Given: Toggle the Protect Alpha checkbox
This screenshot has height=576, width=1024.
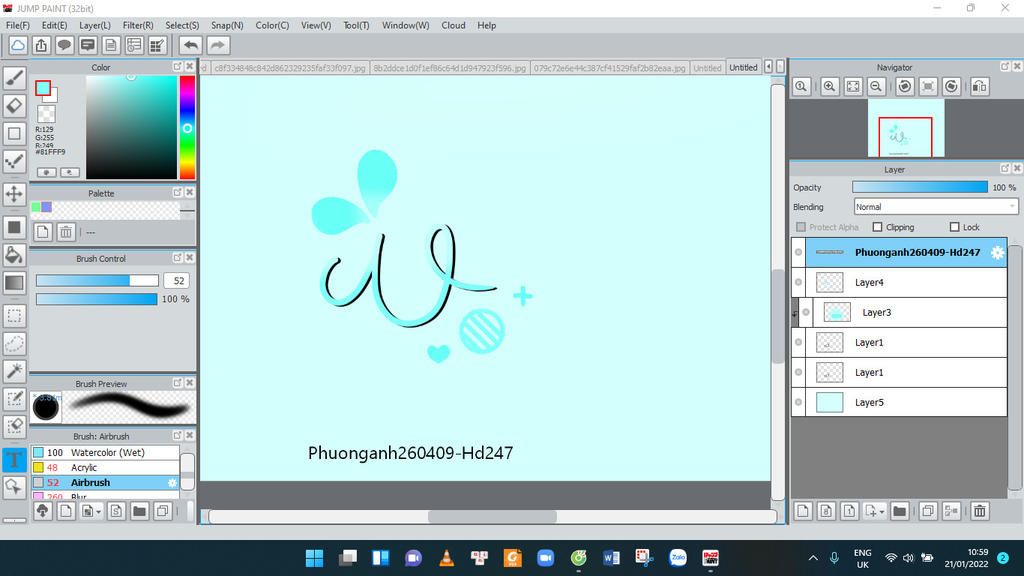Looking at the screenshot, I should coord(801,227).
